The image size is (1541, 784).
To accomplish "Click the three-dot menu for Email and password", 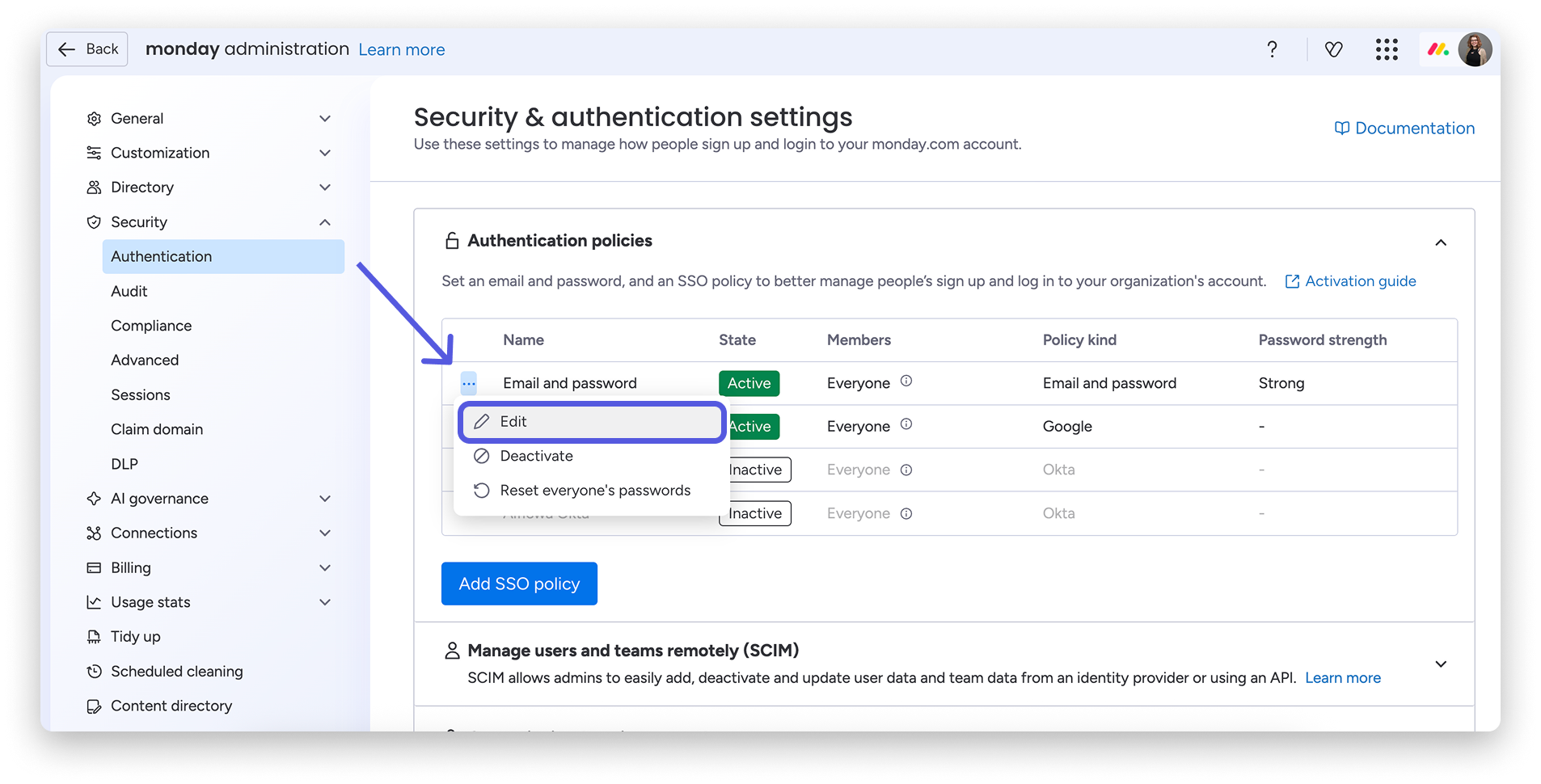I will (469, 383).
